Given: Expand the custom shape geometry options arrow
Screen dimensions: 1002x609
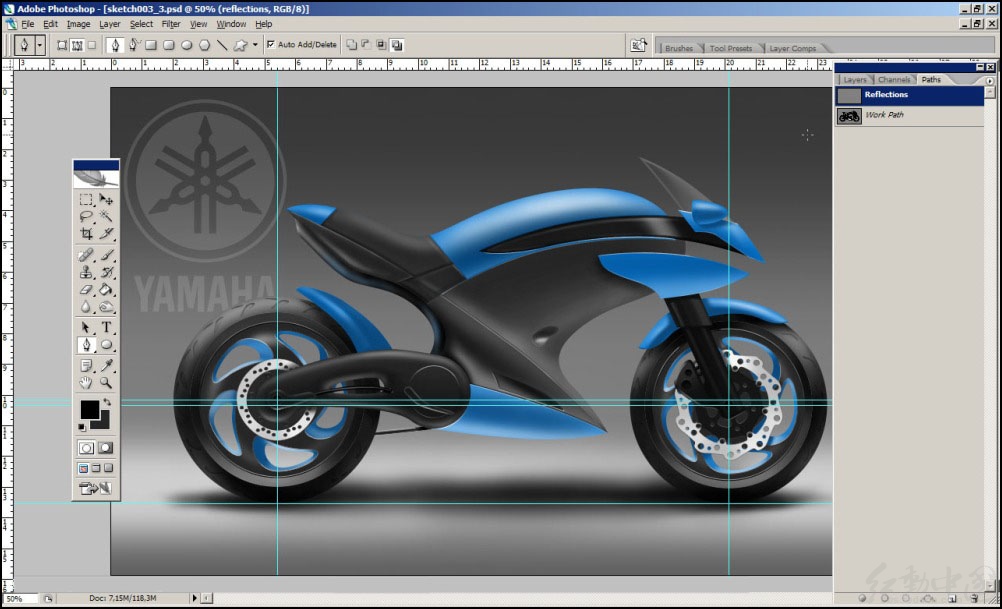Looking at the screenshot, I should click(255, 45).
